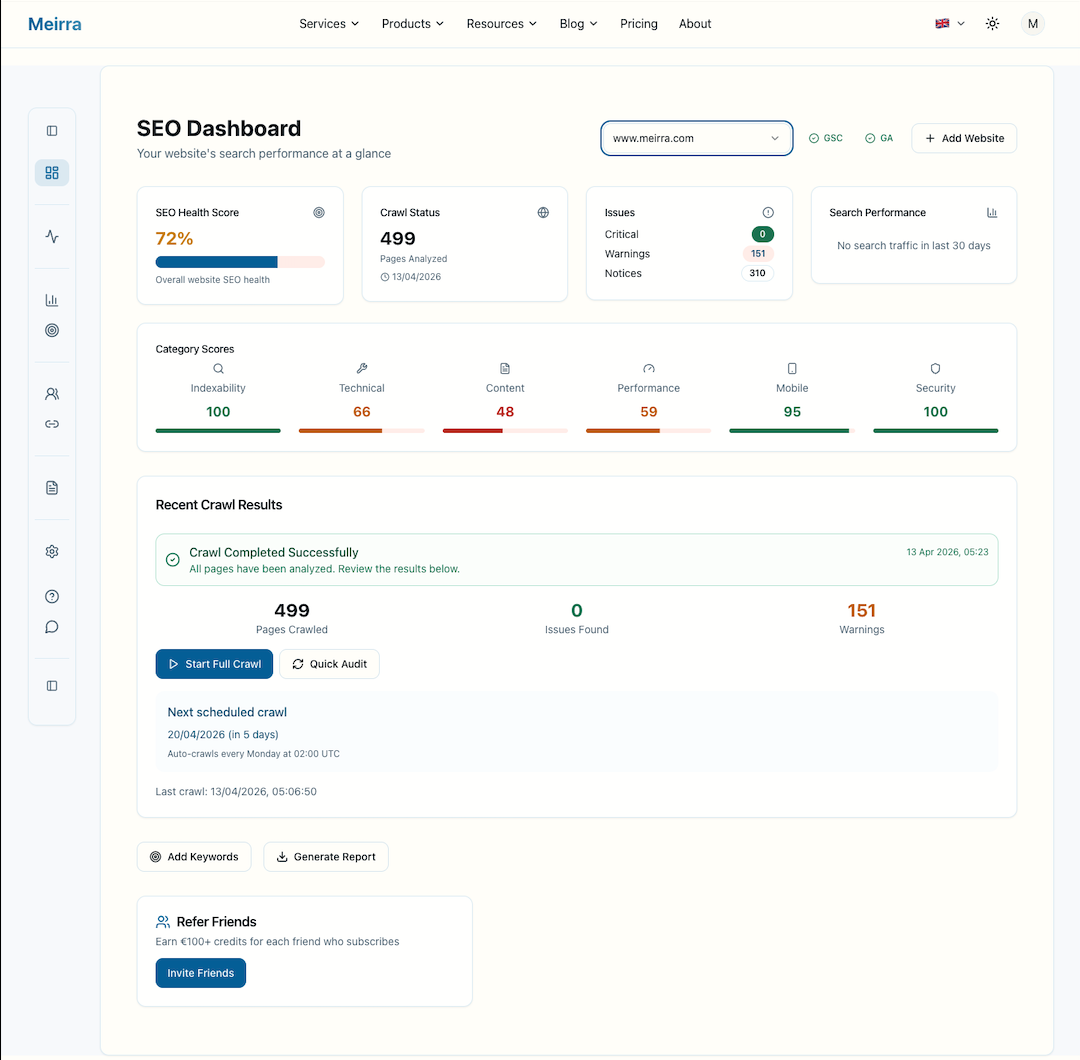1080x1060 pixels.
Task: Click the Add Website button
Action: click(964, 138)
